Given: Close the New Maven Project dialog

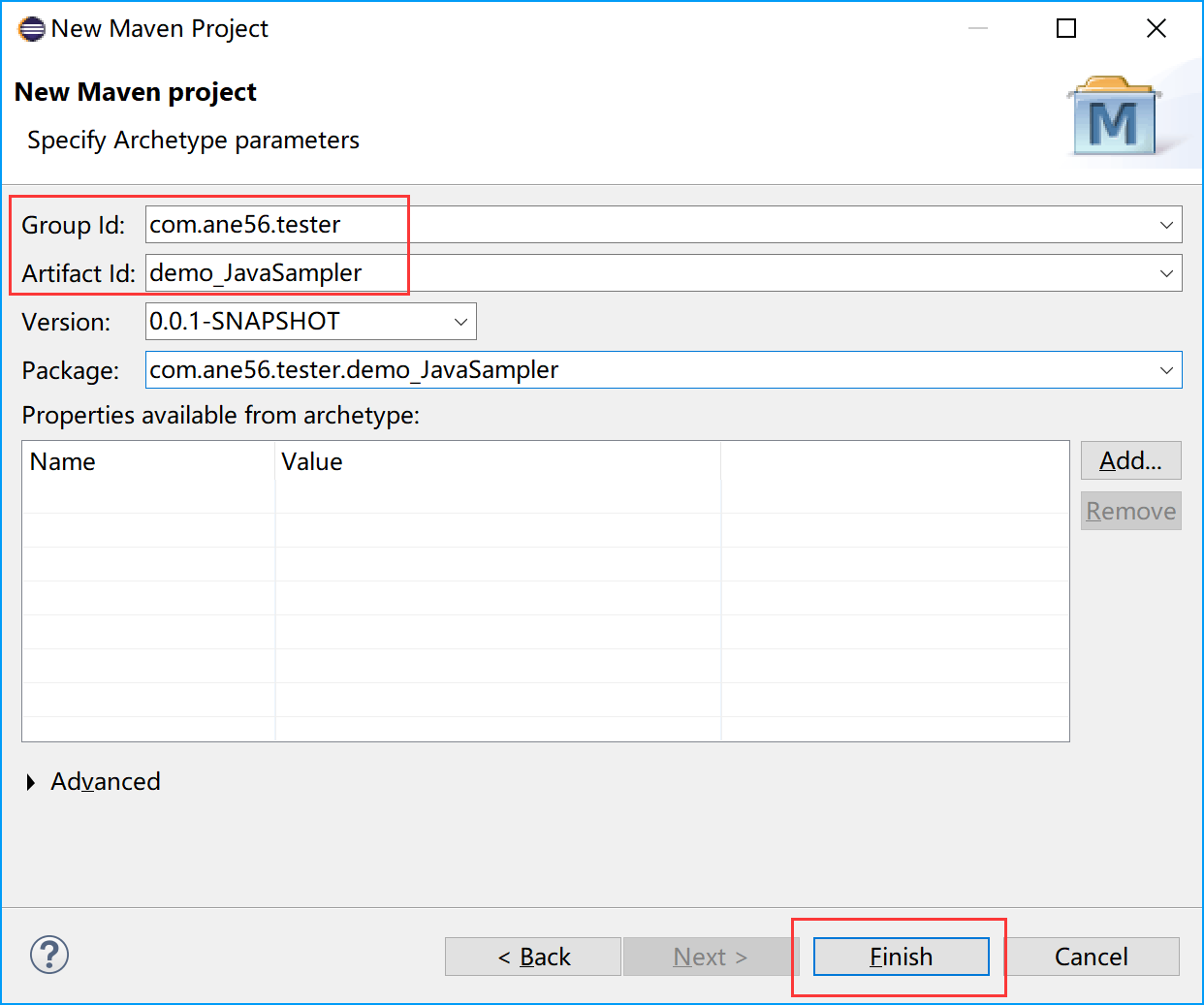Looking at the screenshot, I should point(1156,28).
